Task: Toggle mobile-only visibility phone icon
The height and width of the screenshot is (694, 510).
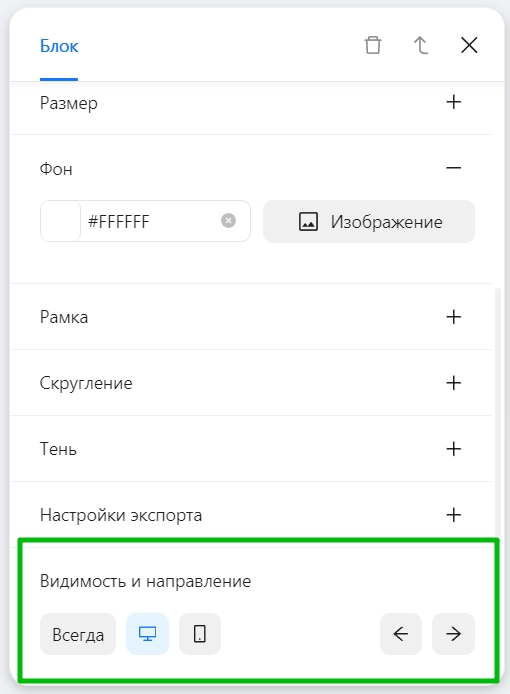Action: (200, 634)
